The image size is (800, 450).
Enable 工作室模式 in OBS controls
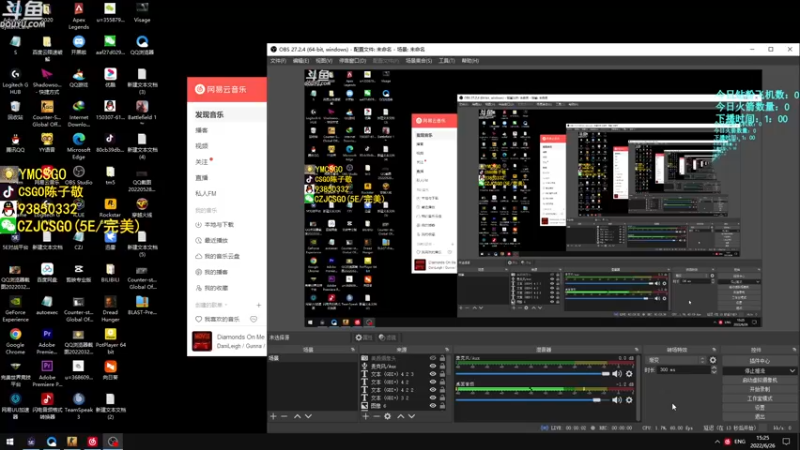[760, 398]
